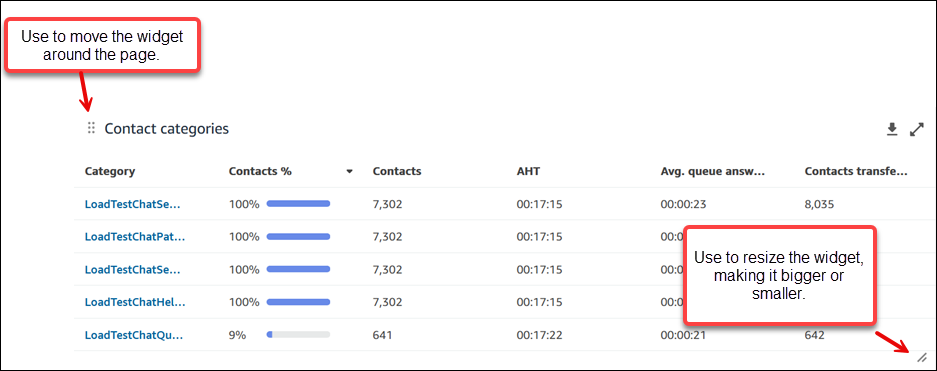Select 00:17:15 AHT in LoadTestChatPat... row
Screen dimensions: 937x371
(x=540, y=237)
